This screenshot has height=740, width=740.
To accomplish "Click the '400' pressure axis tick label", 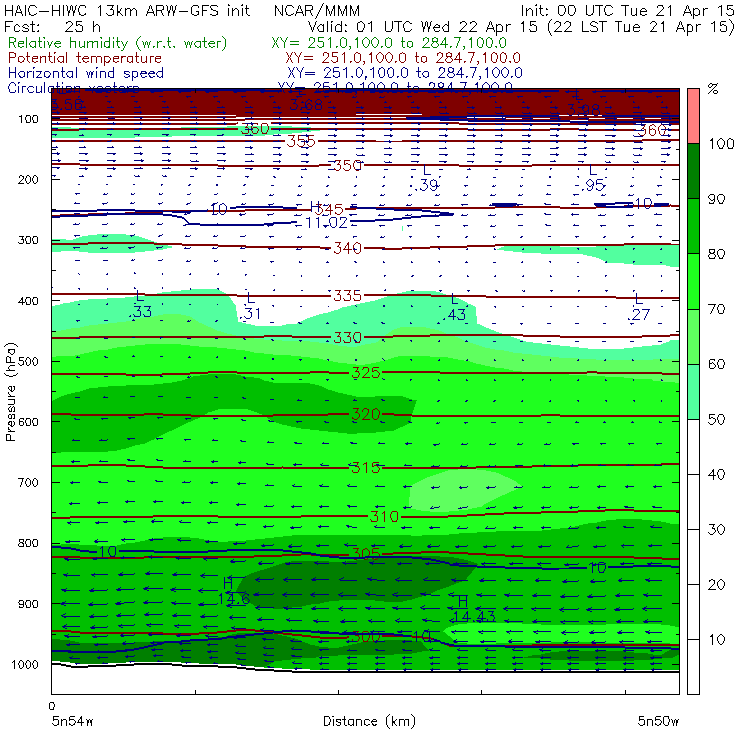I will pyautogui.click(x=28, y=301).
